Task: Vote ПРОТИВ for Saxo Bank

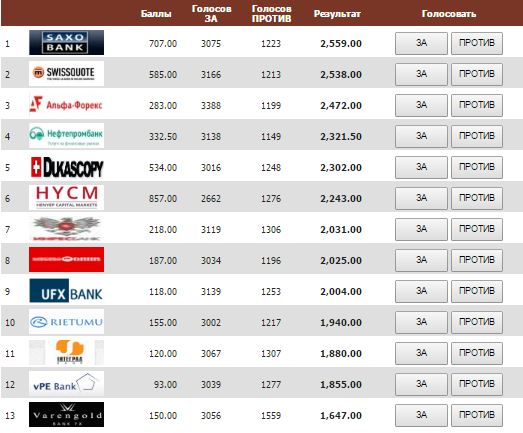Action: (x=477, y=43)
